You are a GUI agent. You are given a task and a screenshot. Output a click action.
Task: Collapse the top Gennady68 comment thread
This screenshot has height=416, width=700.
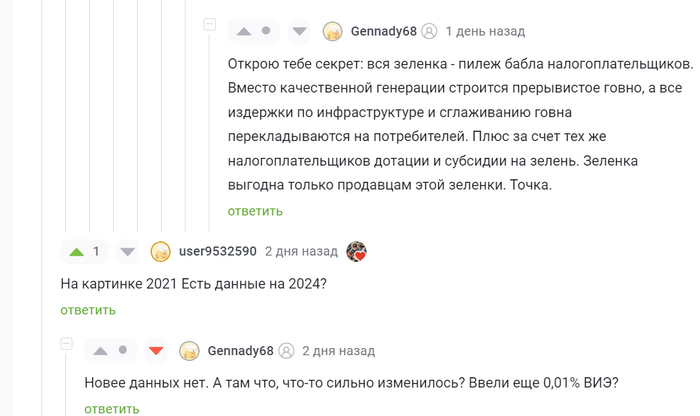pyautogui.click(x=209, y=24)
